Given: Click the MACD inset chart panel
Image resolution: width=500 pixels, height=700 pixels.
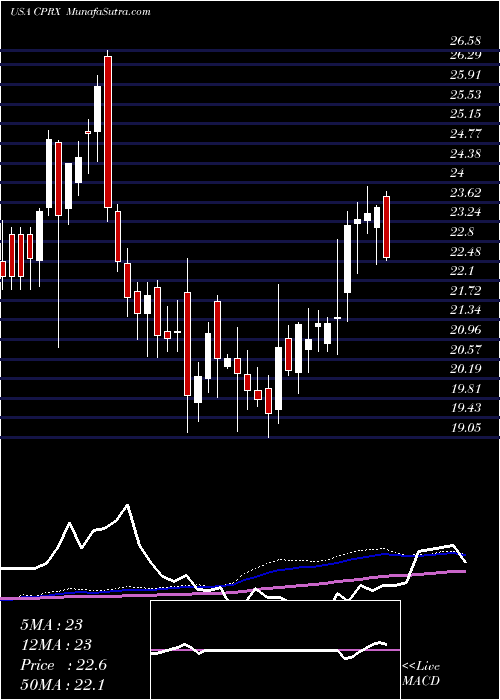Looking at the screenshot, I should 275,650.
